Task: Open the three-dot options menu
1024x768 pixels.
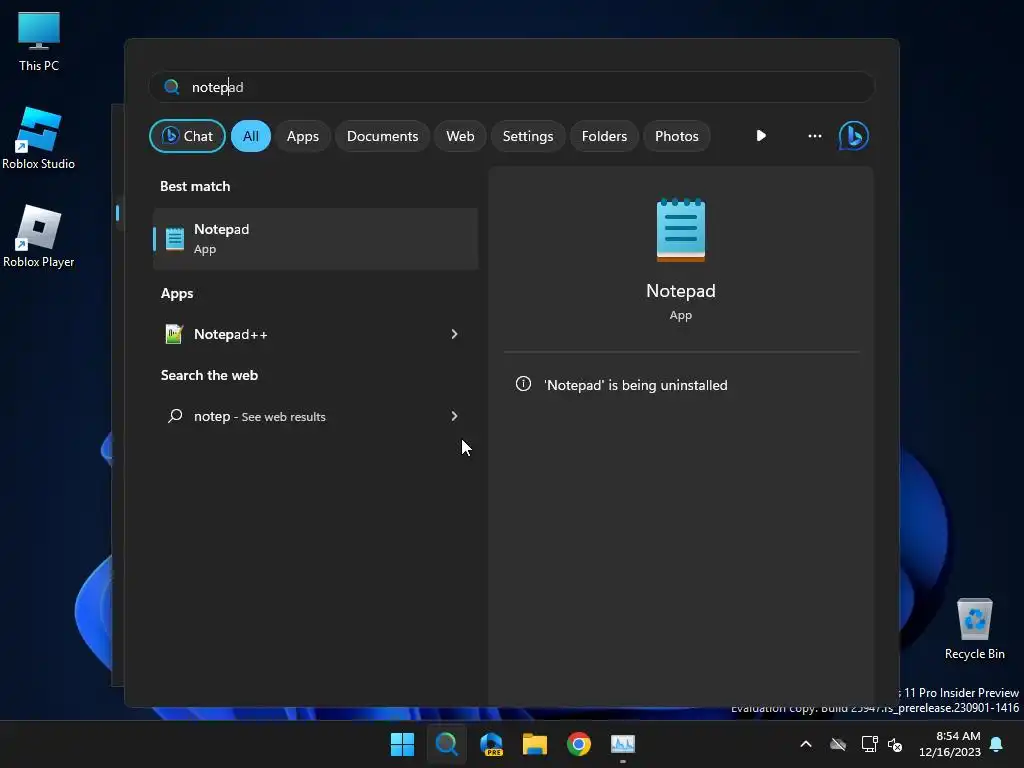Action: [x=814, y=136]
